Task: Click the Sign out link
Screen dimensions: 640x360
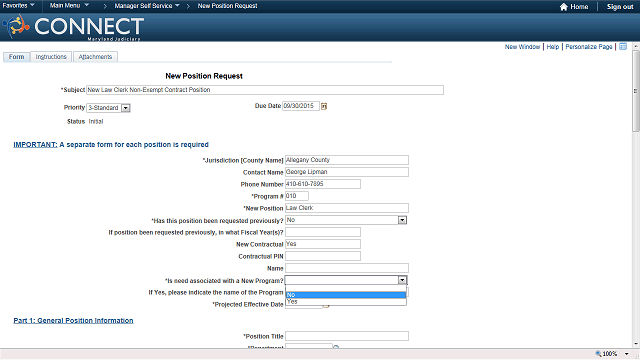Action: (x=620, y=7)
